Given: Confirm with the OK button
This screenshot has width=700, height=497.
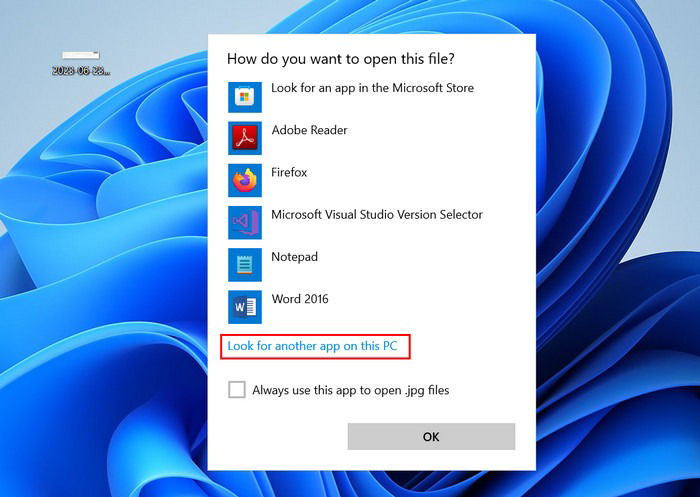Looking at the screenshot, I should tap(431, 436).
